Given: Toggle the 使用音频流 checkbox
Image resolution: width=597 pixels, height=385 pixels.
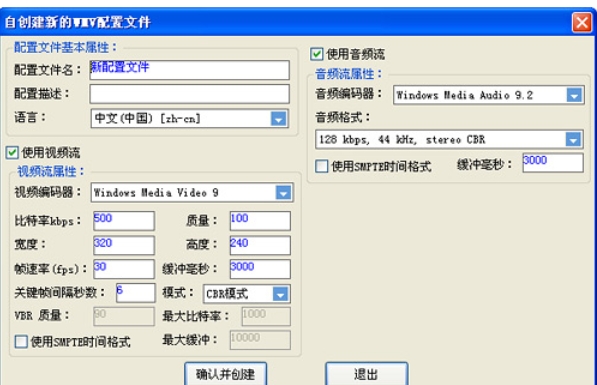Looking at the screenshot, I should pos(316,54).
